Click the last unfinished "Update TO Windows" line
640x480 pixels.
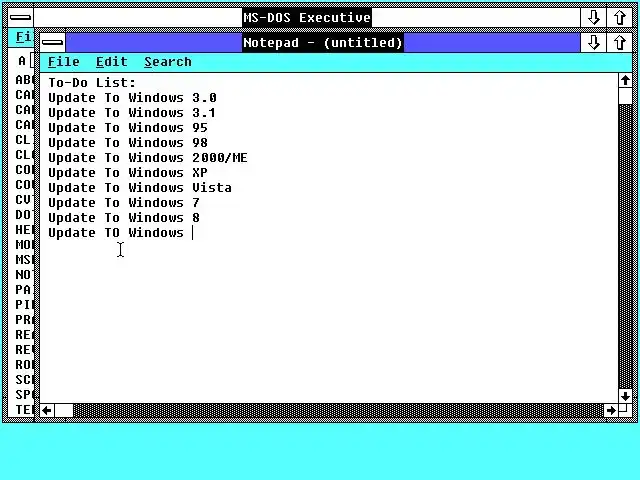[116, 233]
